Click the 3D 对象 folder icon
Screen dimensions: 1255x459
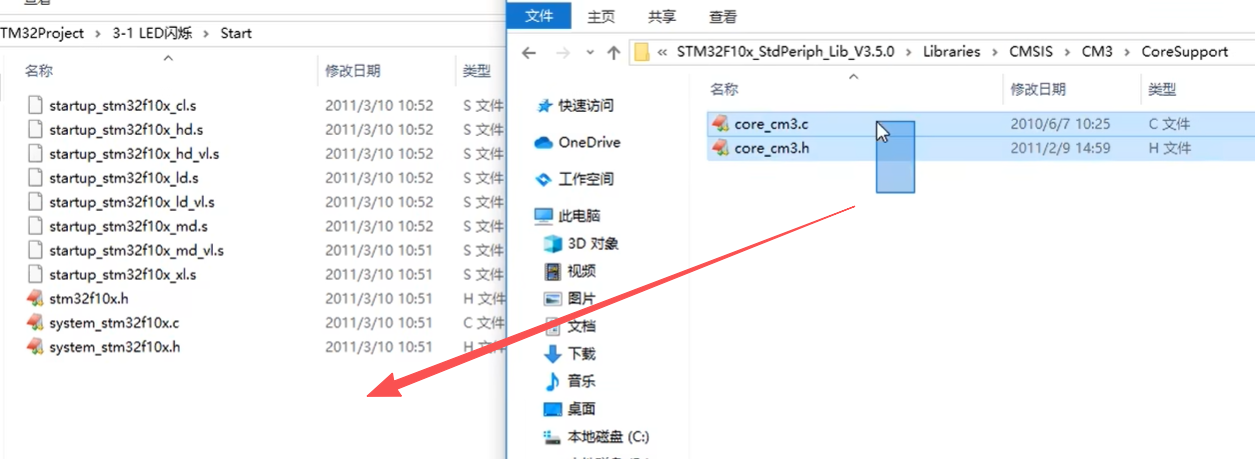tap(553, 243)
